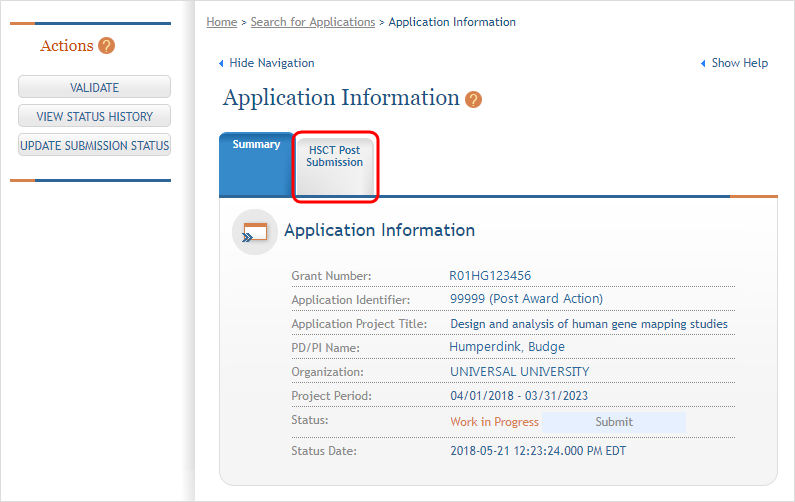Open Search for Applications breadcrumb link
This screenshot has height=502, width=795.
point(313,22)
